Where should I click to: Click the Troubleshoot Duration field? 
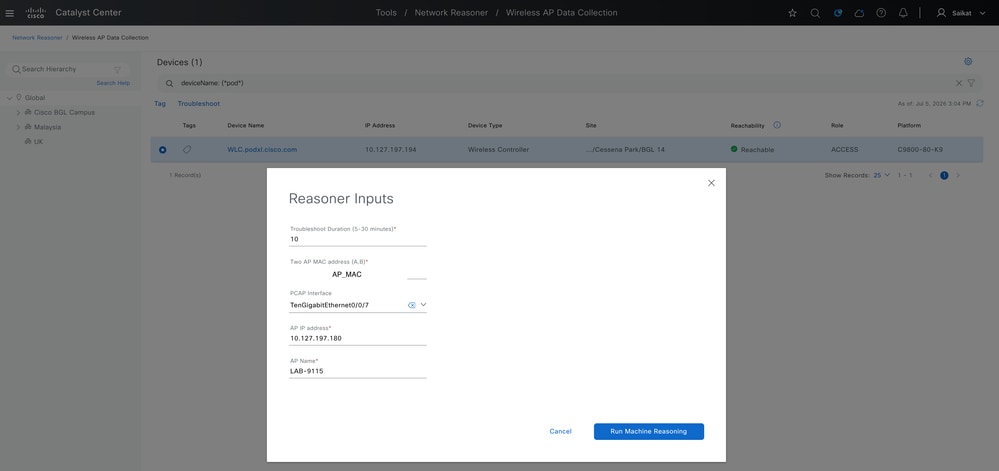(357, 240)
